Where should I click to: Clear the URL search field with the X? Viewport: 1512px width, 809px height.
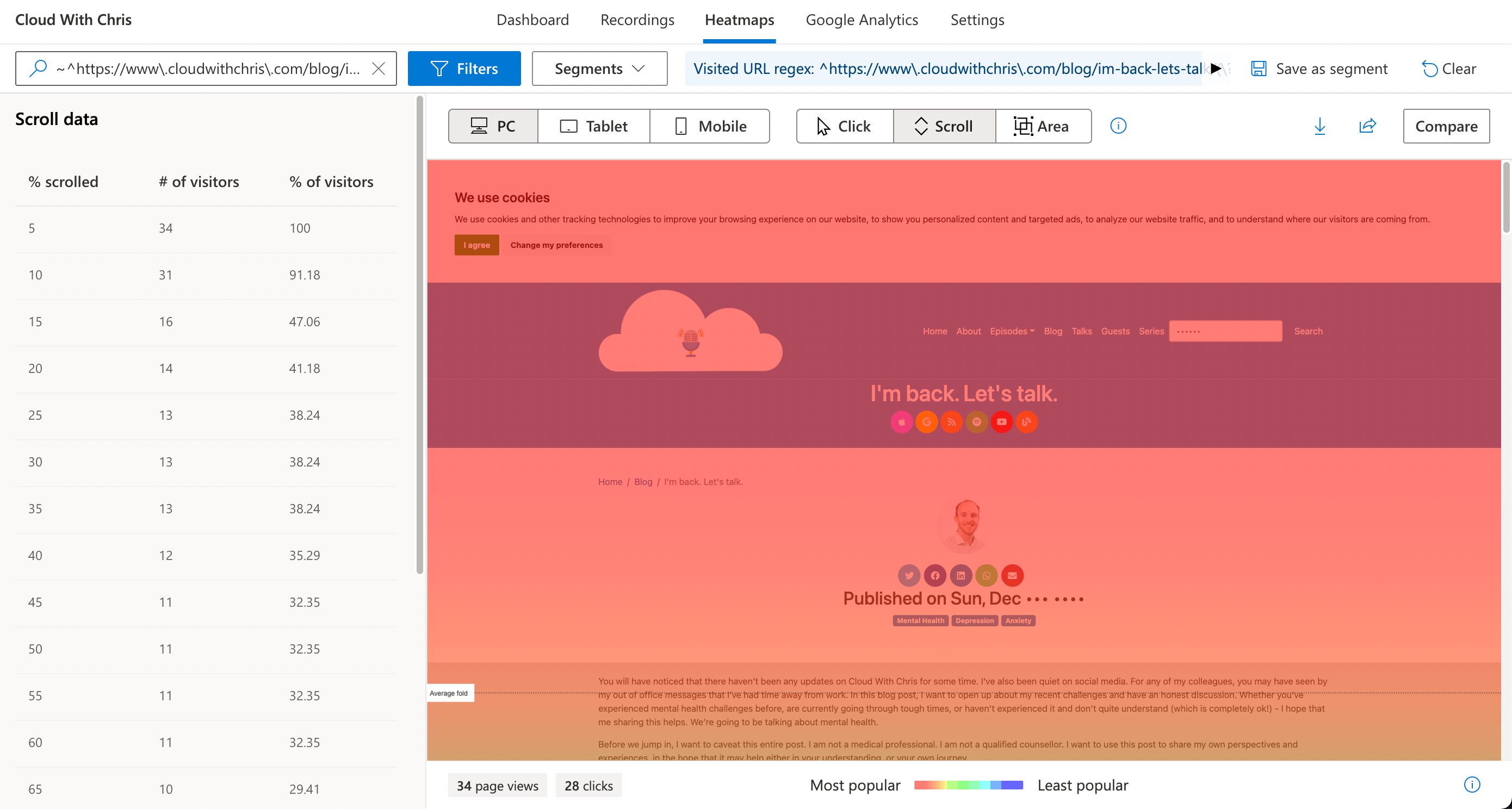click(x=379, y=68)
